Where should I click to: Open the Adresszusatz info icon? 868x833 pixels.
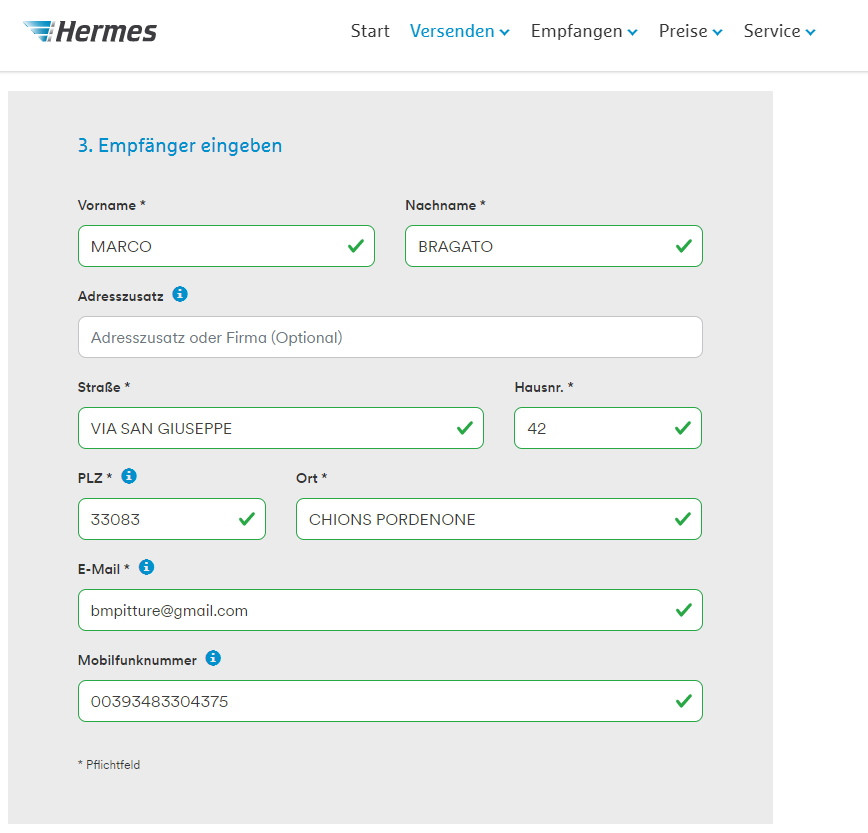click(180, 294)
